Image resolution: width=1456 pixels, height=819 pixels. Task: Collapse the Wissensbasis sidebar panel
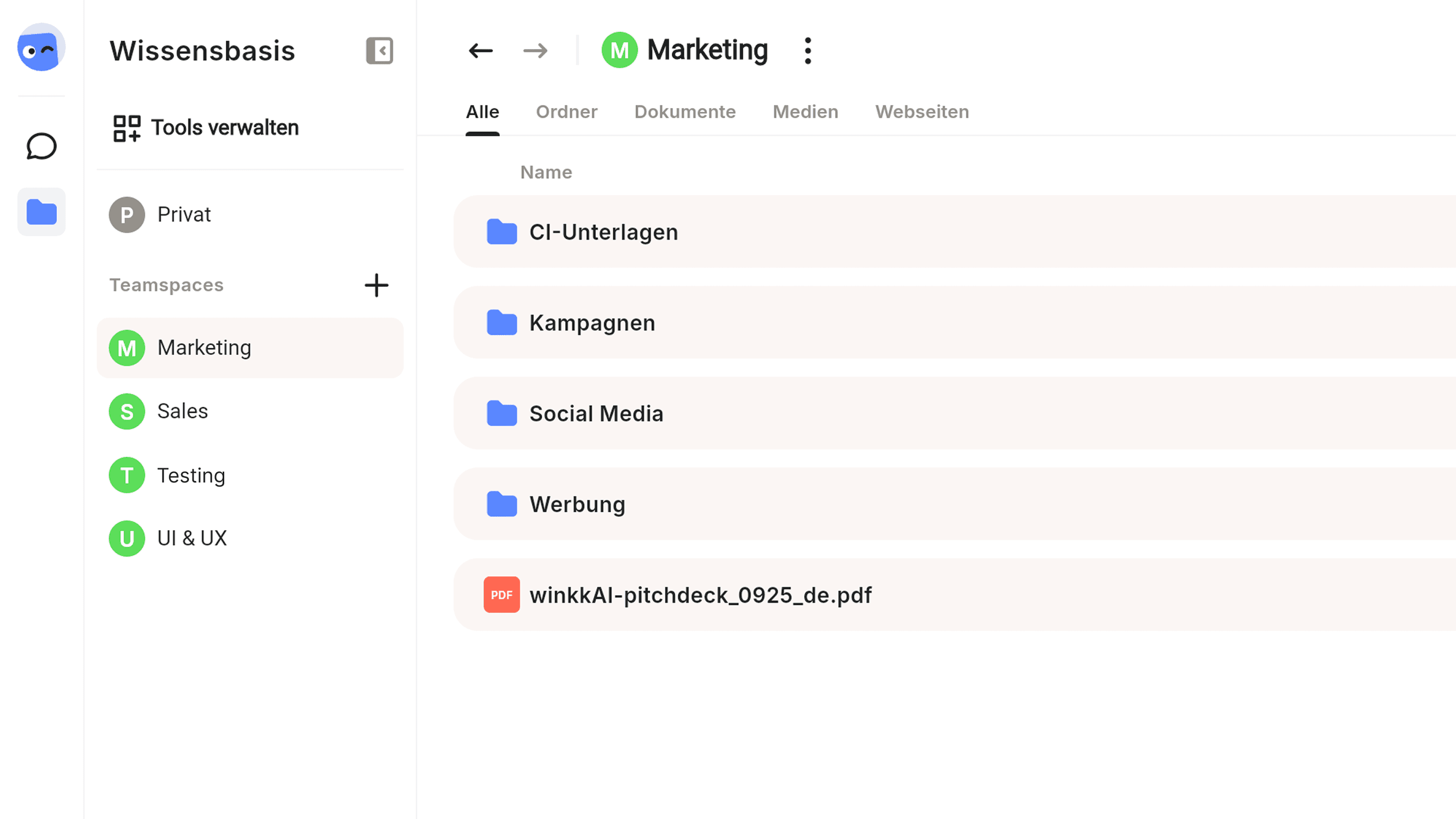click(x=380, y=51)
